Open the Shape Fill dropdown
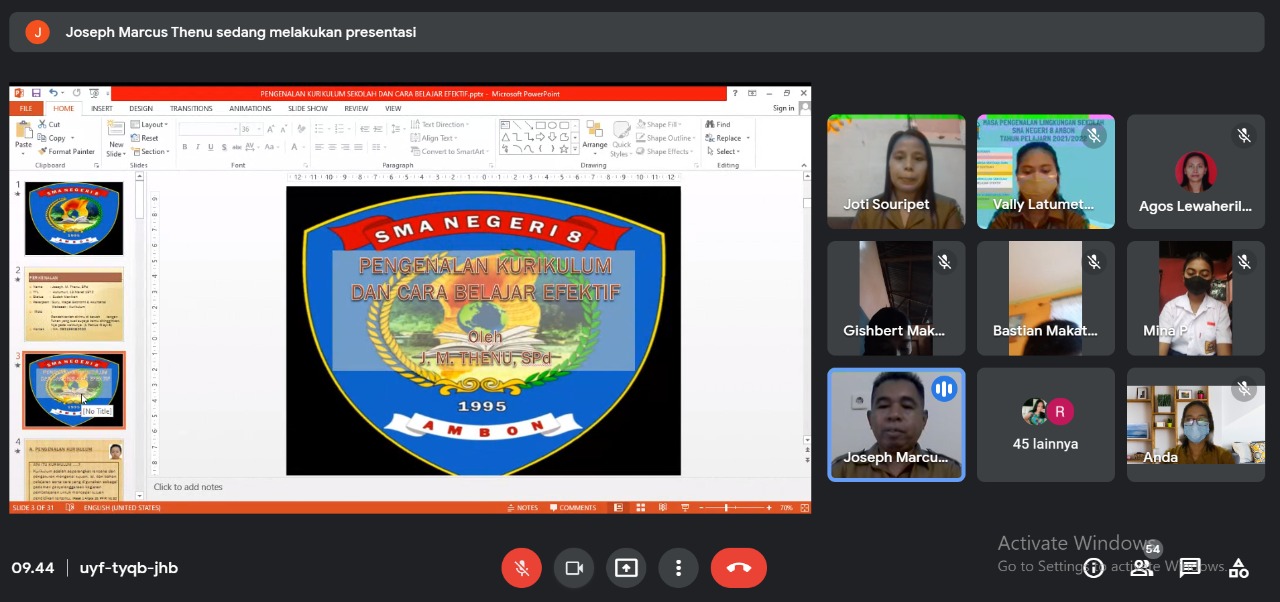 661,125
